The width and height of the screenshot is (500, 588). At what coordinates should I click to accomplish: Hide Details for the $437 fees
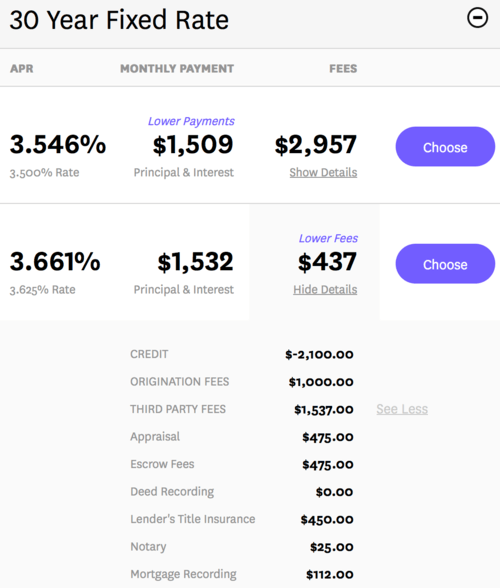coord(325,290)
